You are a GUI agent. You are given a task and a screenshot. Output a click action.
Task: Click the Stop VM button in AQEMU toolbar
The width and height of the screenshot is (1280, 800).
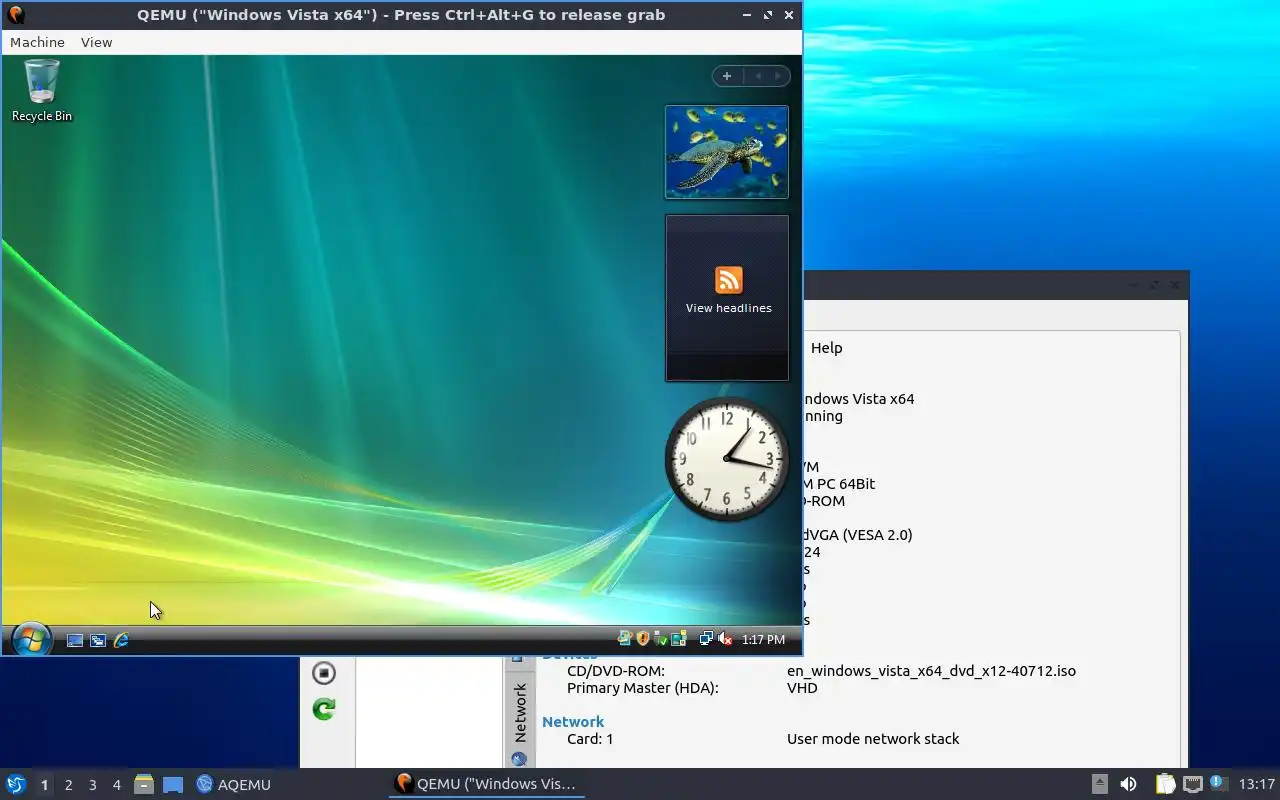(x=323, y=673)
